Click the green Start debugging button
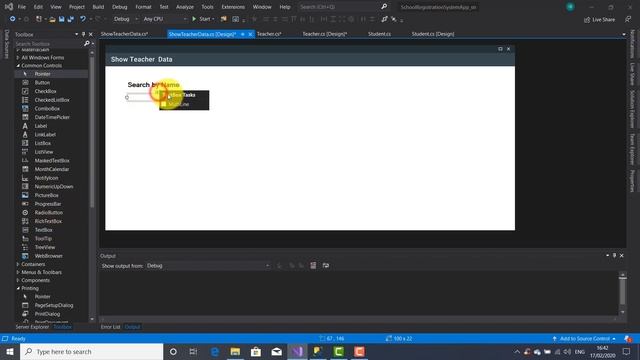Viewport: 640px width, 360px height. tap(203, 19)
